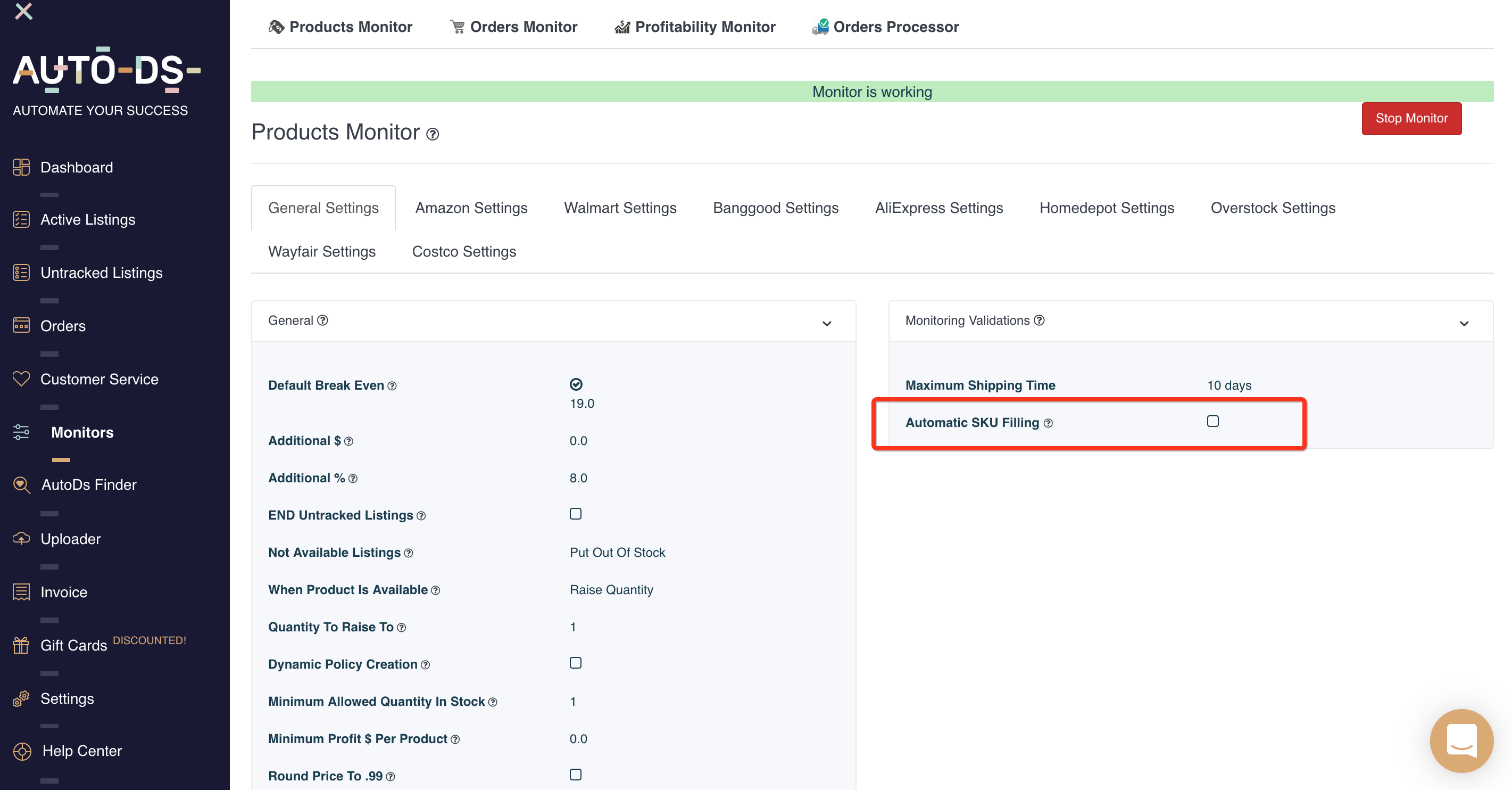Click the Help Center lifebuoy icon
Screen dimensions: 1512x790
click(x=22, y=751)
